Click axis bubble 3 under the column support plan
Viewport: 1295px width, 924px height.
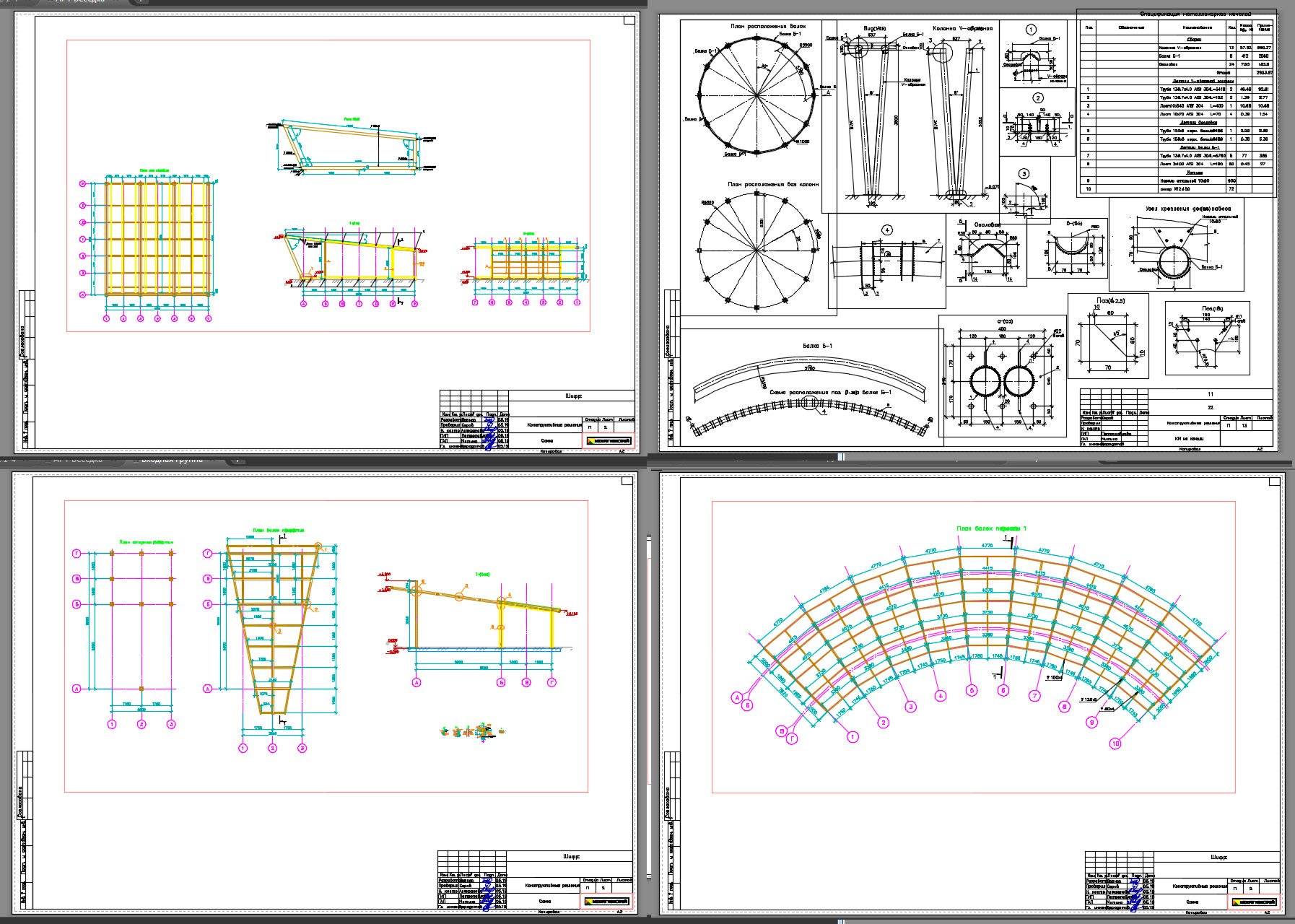point(171,724)
